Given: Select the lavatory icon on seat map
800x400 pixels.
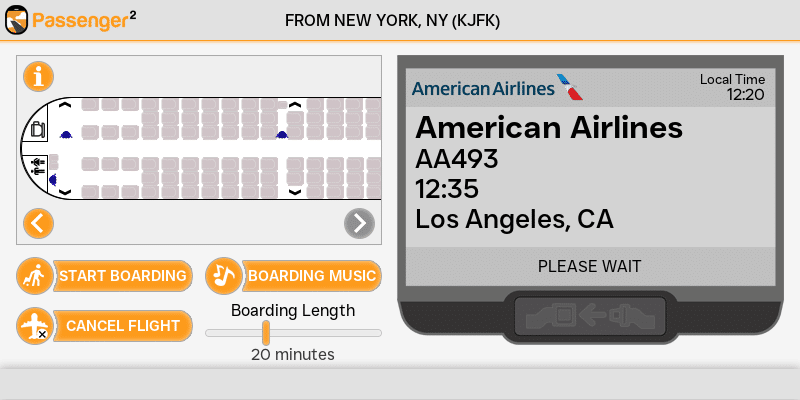Looking at the screenshot, I should [x=38, y=165].
